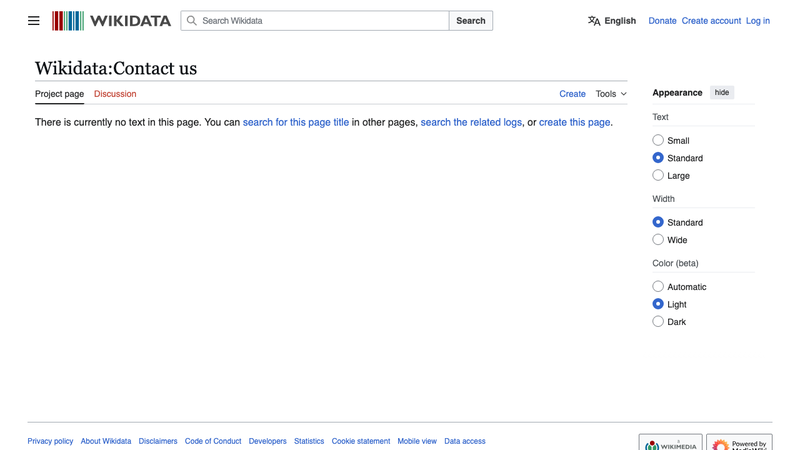The height and width of the screenshot is (450, 800).
Task: Select Automatic color mode
Action: pyautogui.click(x=658, y=286)
